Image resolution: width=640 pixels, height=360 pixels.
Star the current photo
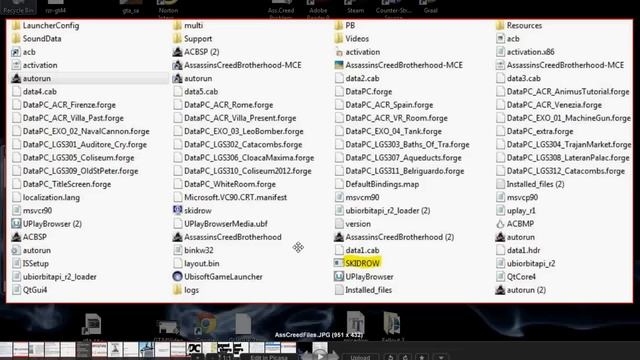point(422,357)
